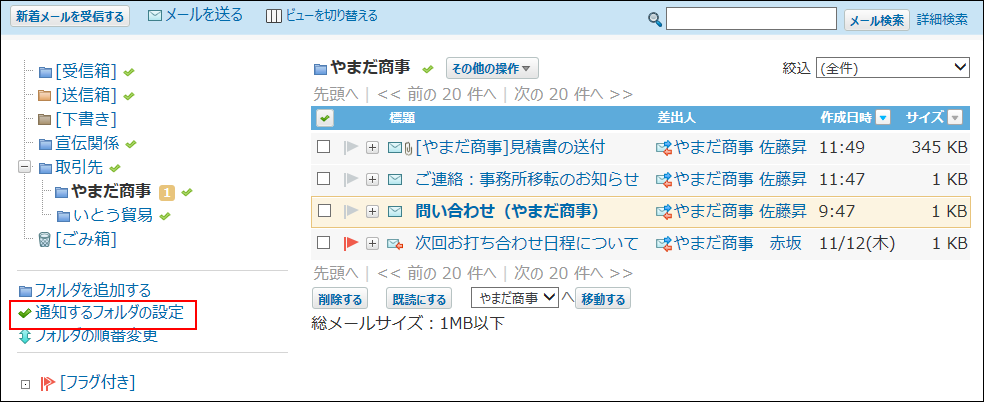Open the [フラグ付き] flagged list
984x402 pixels.
[x=97, y=381]
